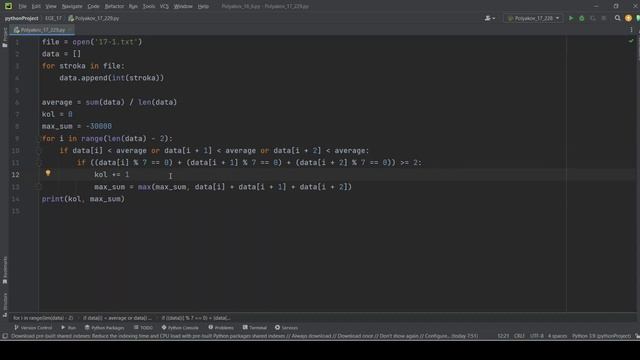Open the Refactor menu

(x=114, y=7)
